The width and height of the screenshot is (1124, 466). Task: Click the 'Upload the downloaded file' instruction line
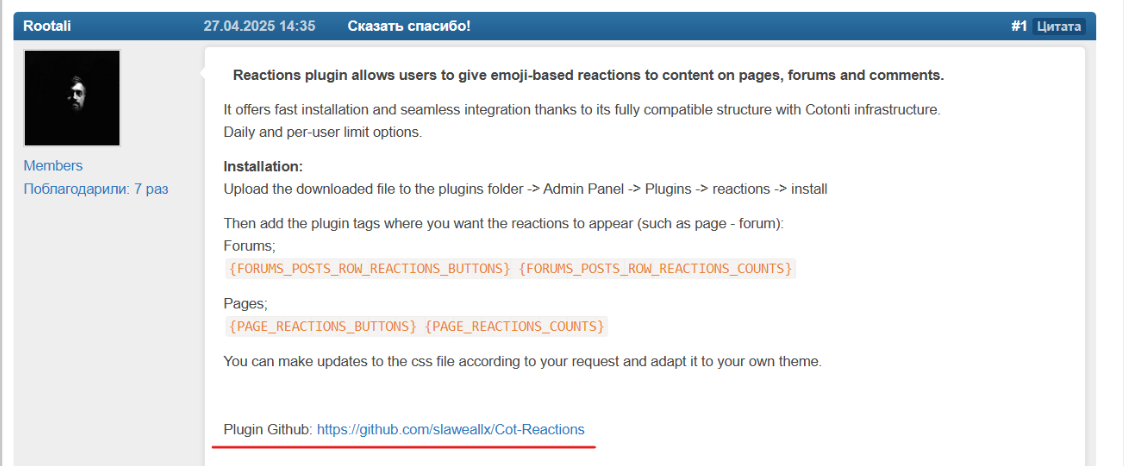(525, 190)
